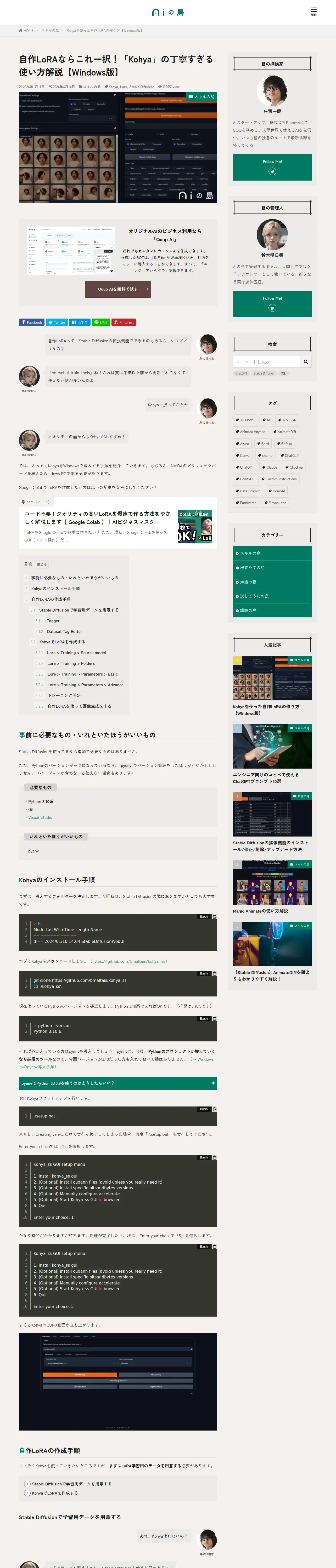Select the Stable Diffusion search suggestion chip

click(264, 373)
